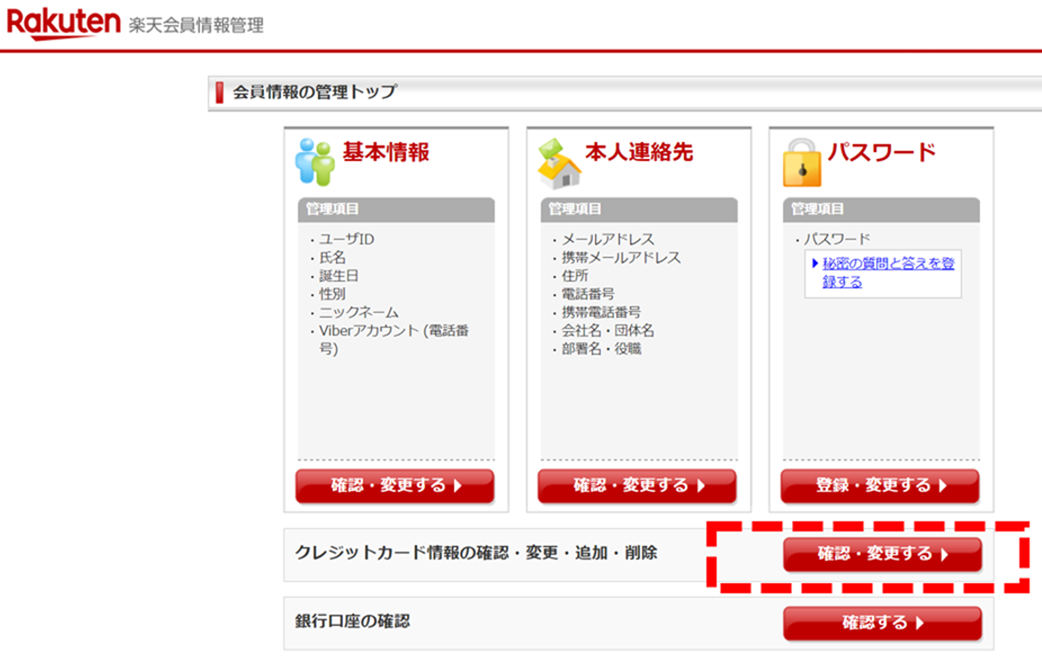Select 登録・変更する in the パスワード card
This screenshot has width=1042, height=656.
point(882,486)
